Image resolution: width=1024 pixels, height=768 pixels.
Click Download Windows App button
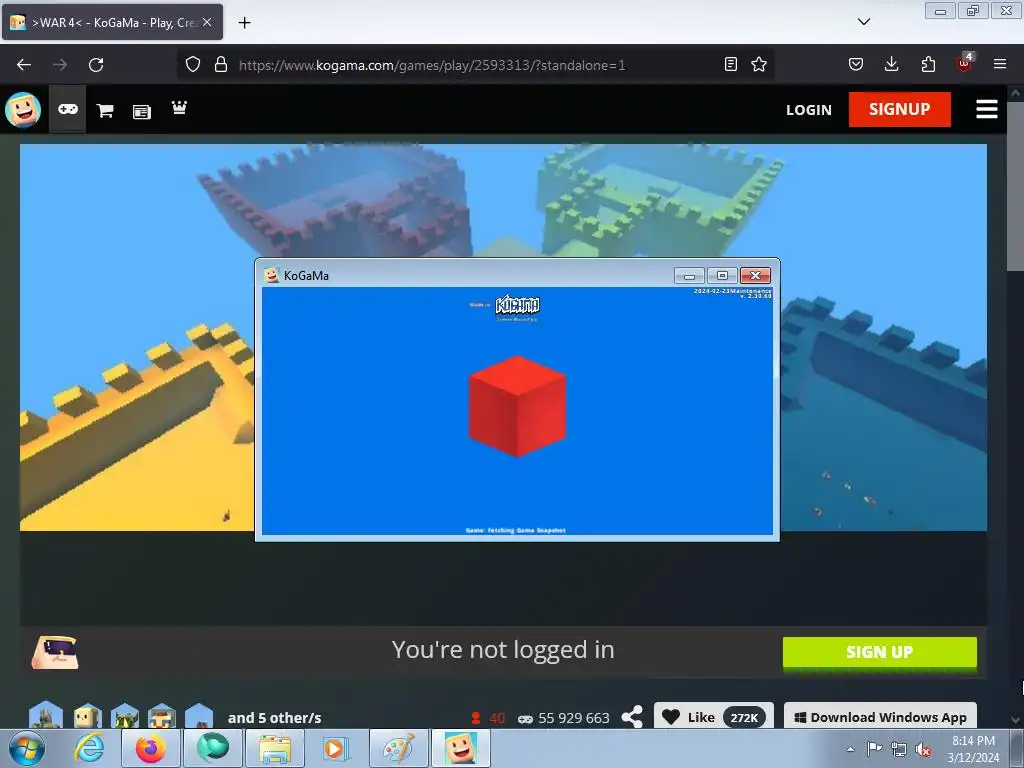(880, 717)
